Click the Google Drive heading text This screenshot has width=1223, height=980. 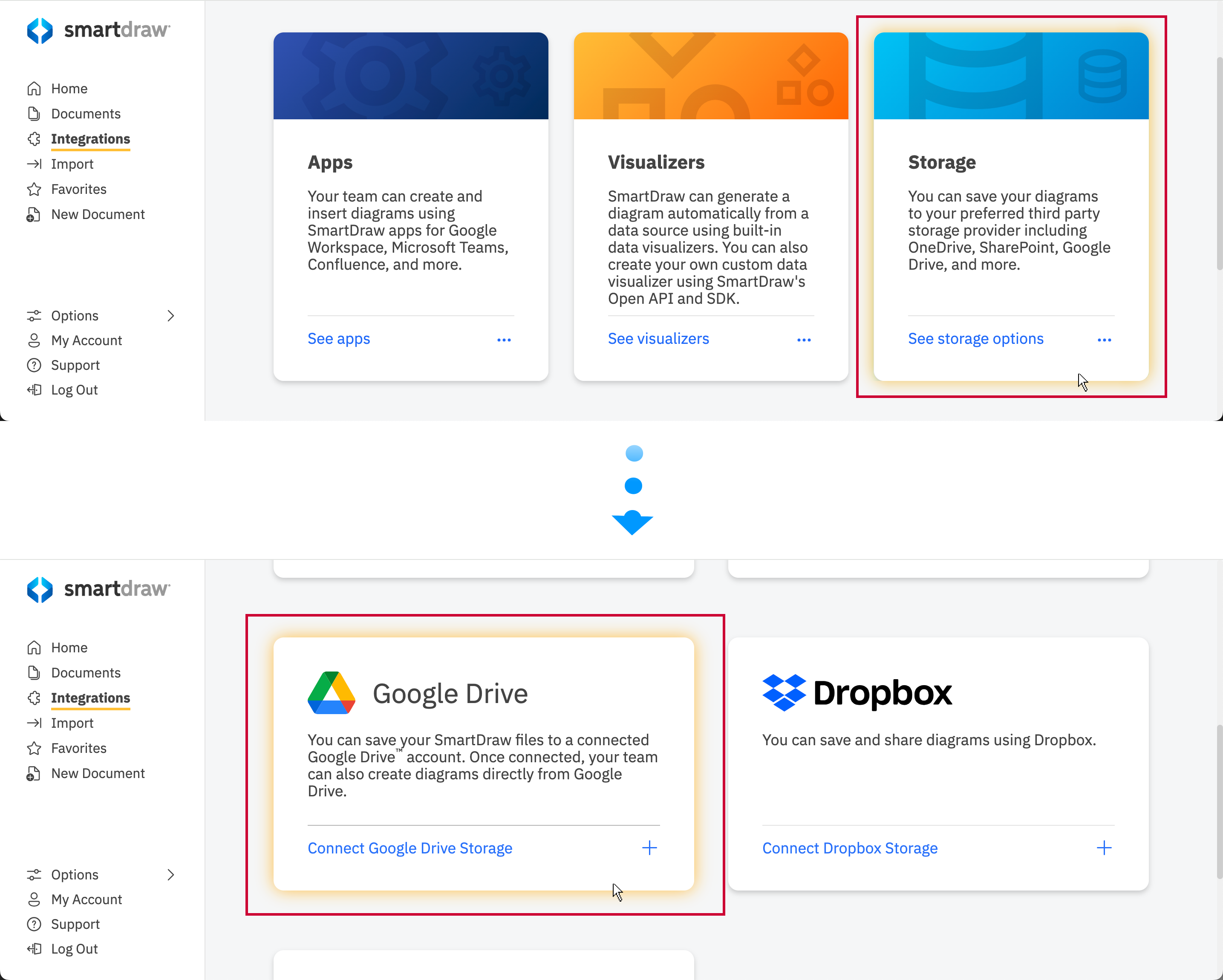[450, 694]
